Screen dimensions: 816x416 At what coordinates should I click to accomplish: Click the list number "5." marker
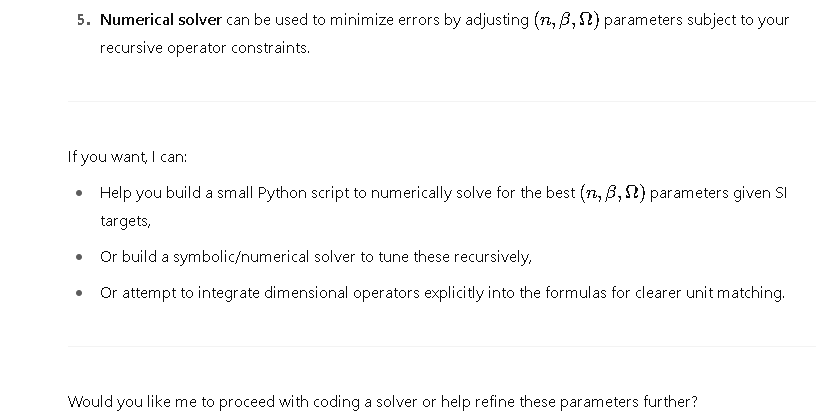tap(84, 20)
